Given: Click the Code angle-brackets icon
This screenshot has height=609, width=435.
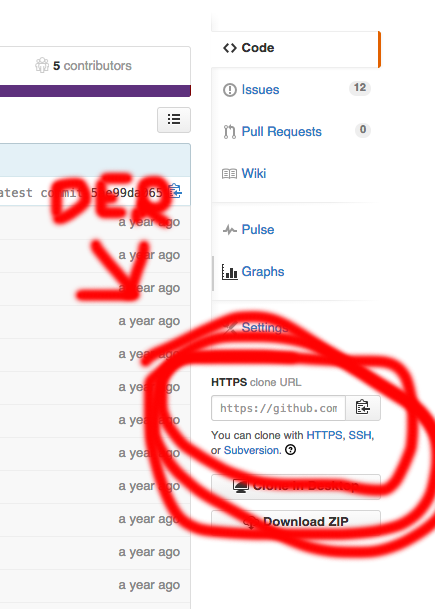Looking at the screenshot, I should [x=230, y=48].
